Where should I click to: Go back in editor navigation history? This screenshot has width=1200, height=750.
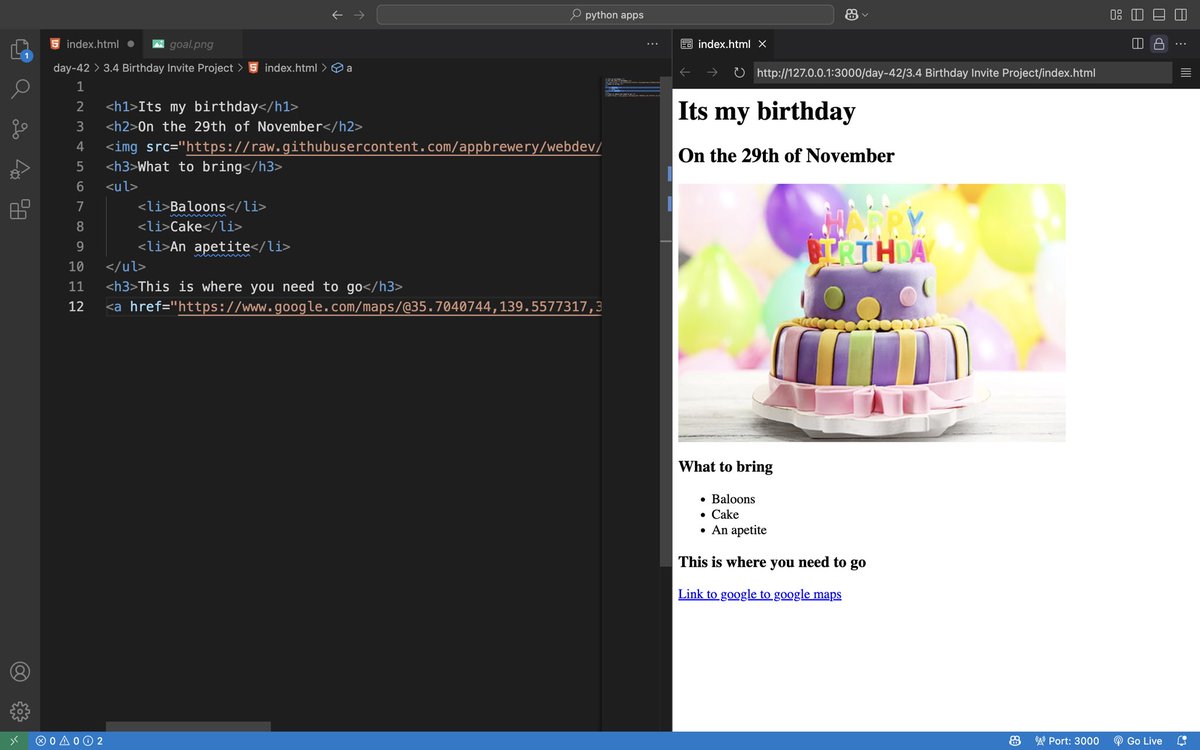tap(337, 15)
